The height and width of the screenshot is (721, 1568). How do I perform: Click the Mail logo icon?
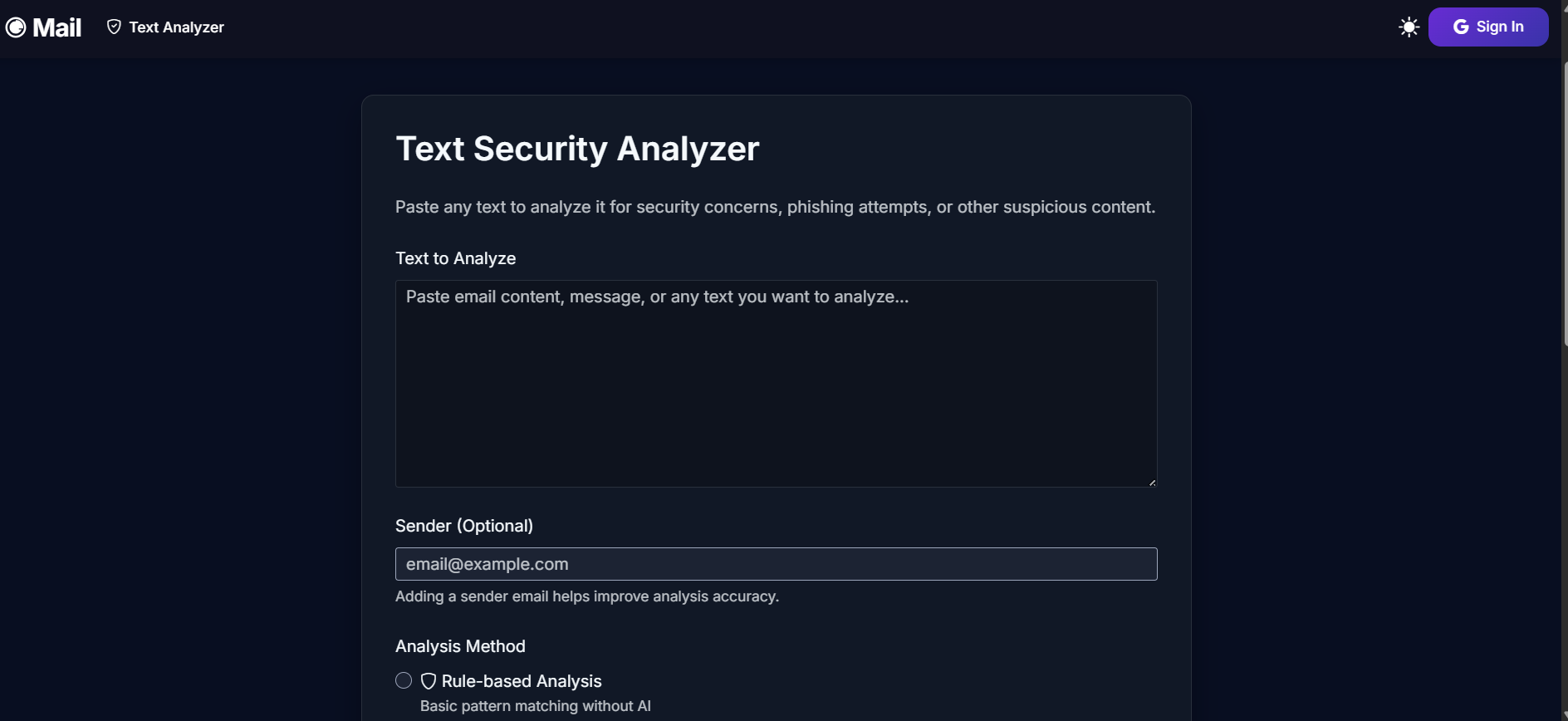click(16, 28)
